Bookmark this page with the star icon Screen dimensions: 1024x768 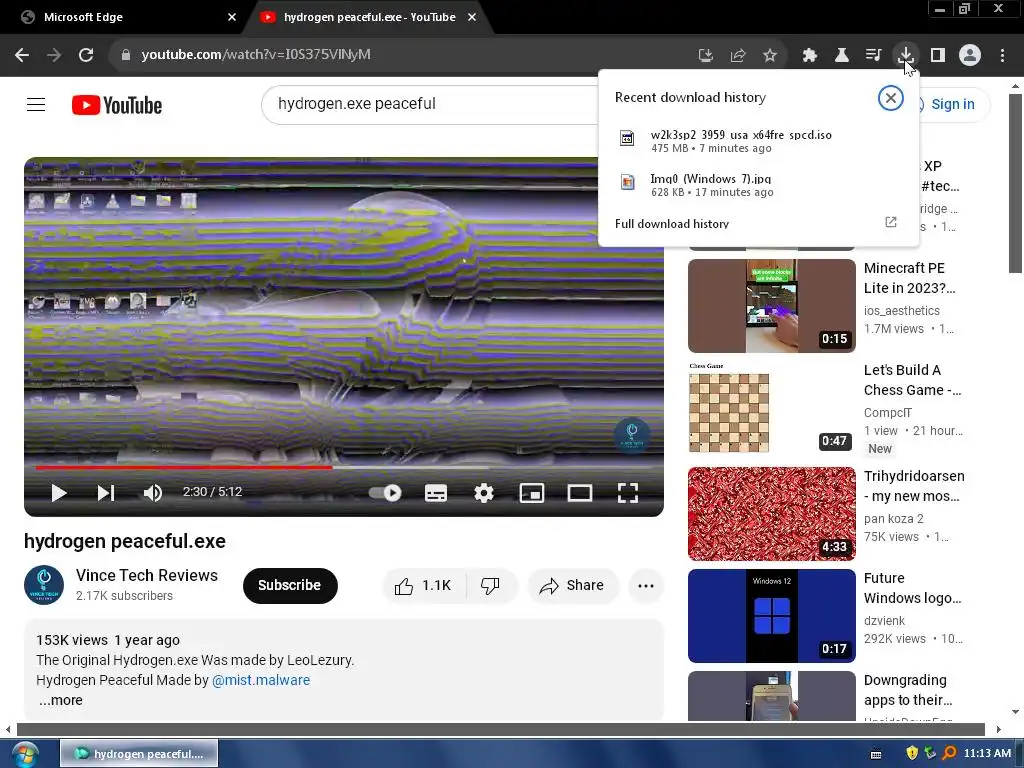pos(770,56)
